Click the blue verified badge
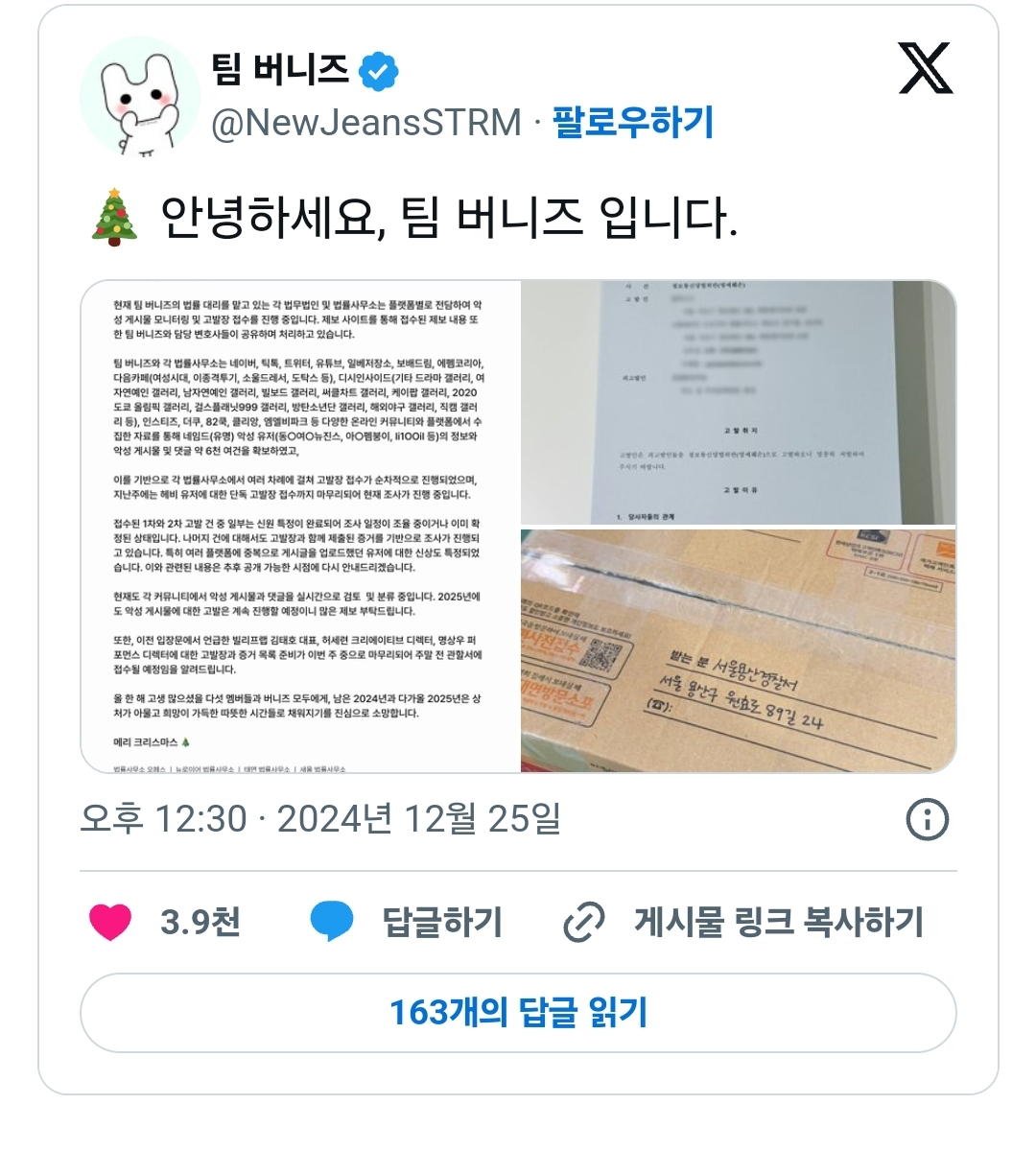Image resolution: width=1036 pixels, height=1151 pixels. coord(379,70)
